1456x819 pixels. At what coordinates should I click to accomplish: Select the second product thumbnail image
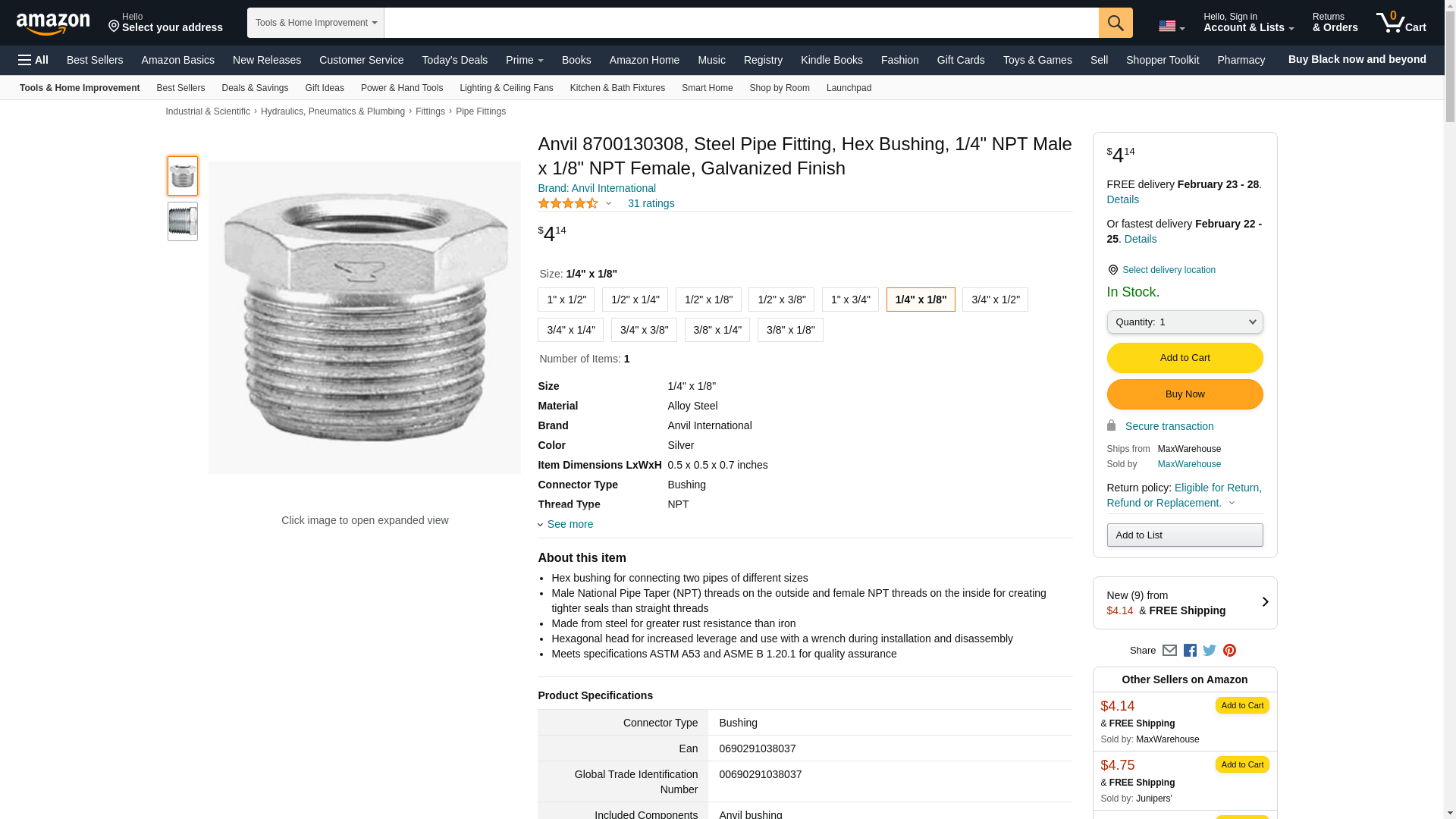click(x=183, y=221)
